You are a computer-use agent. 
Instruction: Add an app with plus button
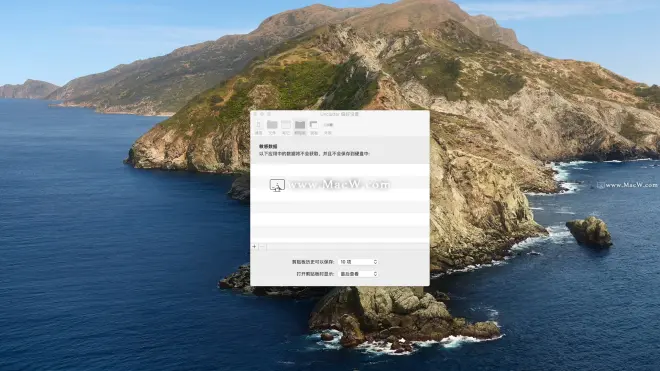coord(254,246)
